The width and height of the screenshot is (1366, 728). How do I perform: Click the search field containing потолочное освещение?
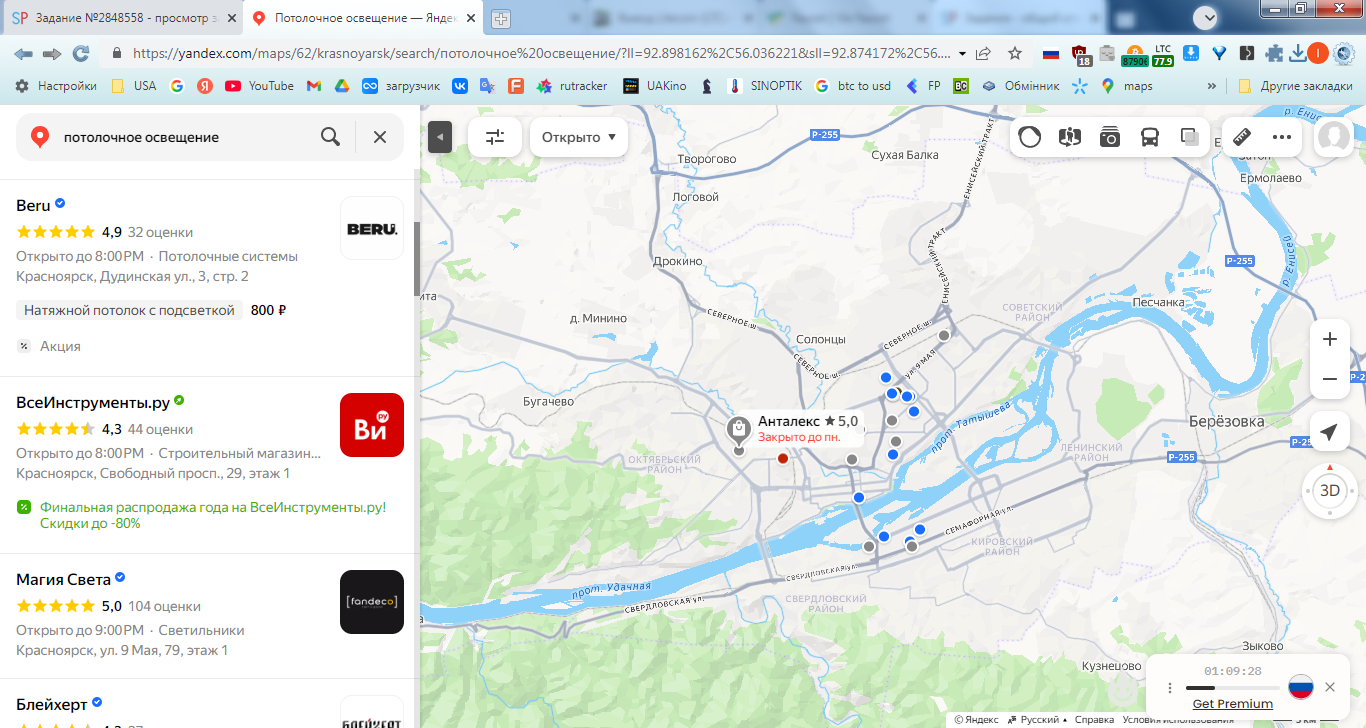(x=185, y=137)
